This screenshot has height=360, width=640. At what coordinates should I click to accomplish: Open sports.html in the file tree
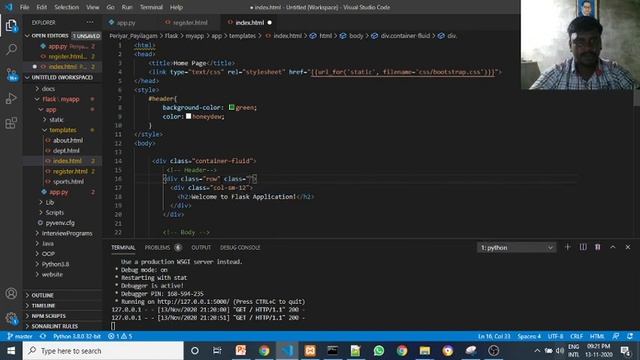tap(68, 182)
